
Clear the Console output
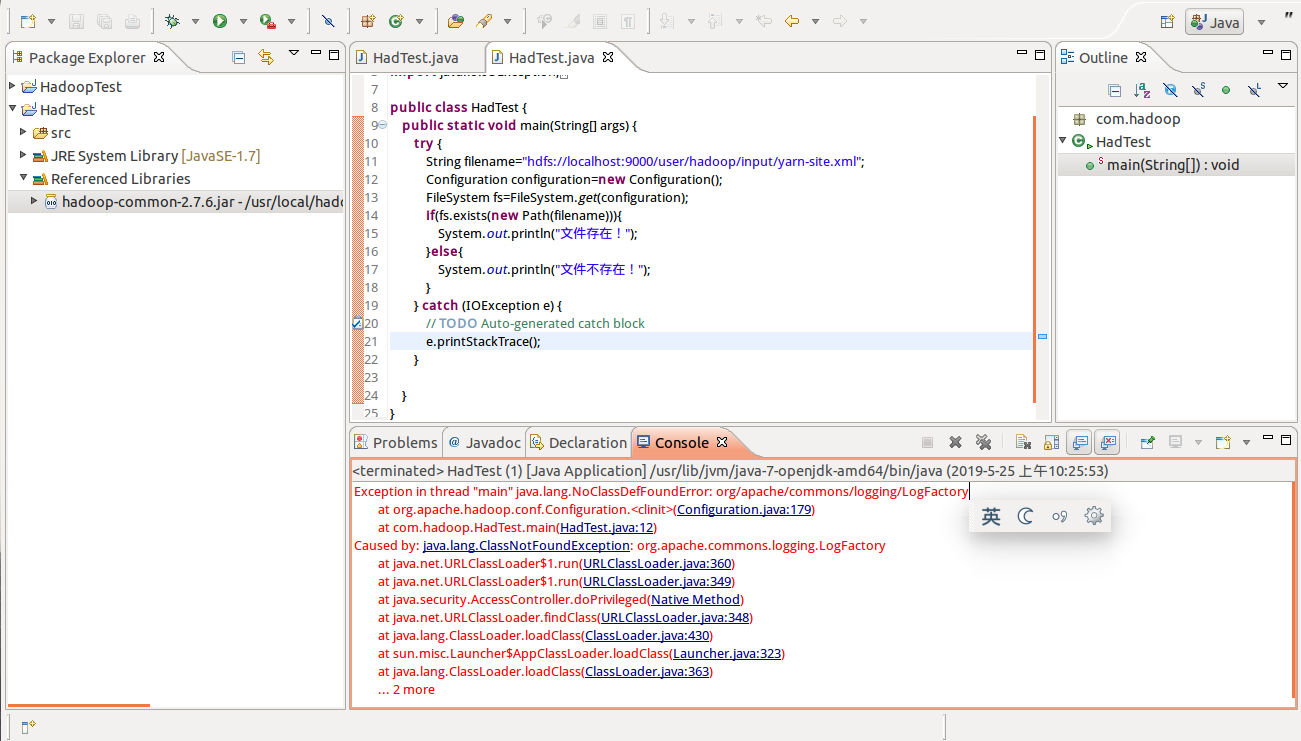click(x=1022, y=441)
